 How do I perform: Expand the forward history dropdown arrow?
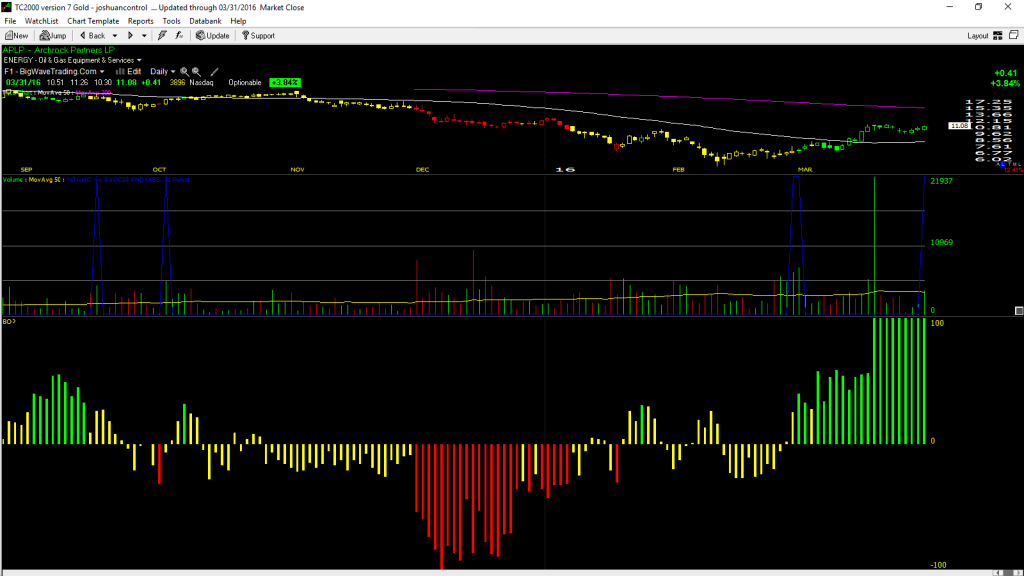144,36
